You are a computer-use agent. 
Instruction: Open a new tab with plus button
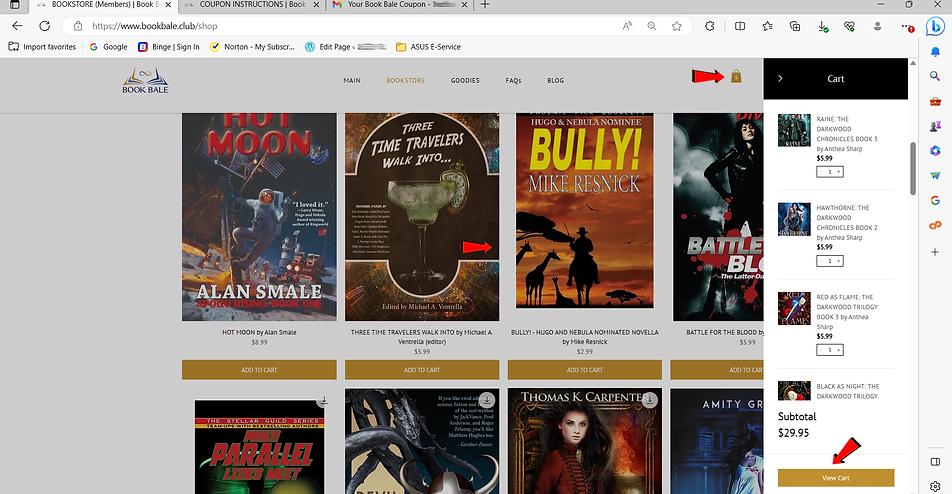(x=484, y=5)
